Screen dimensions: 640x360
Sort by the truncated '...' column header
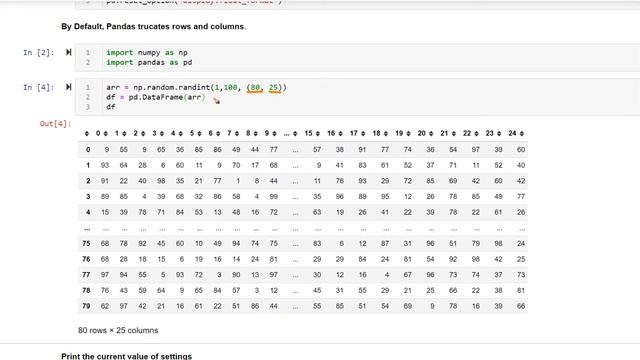point(295,133)
